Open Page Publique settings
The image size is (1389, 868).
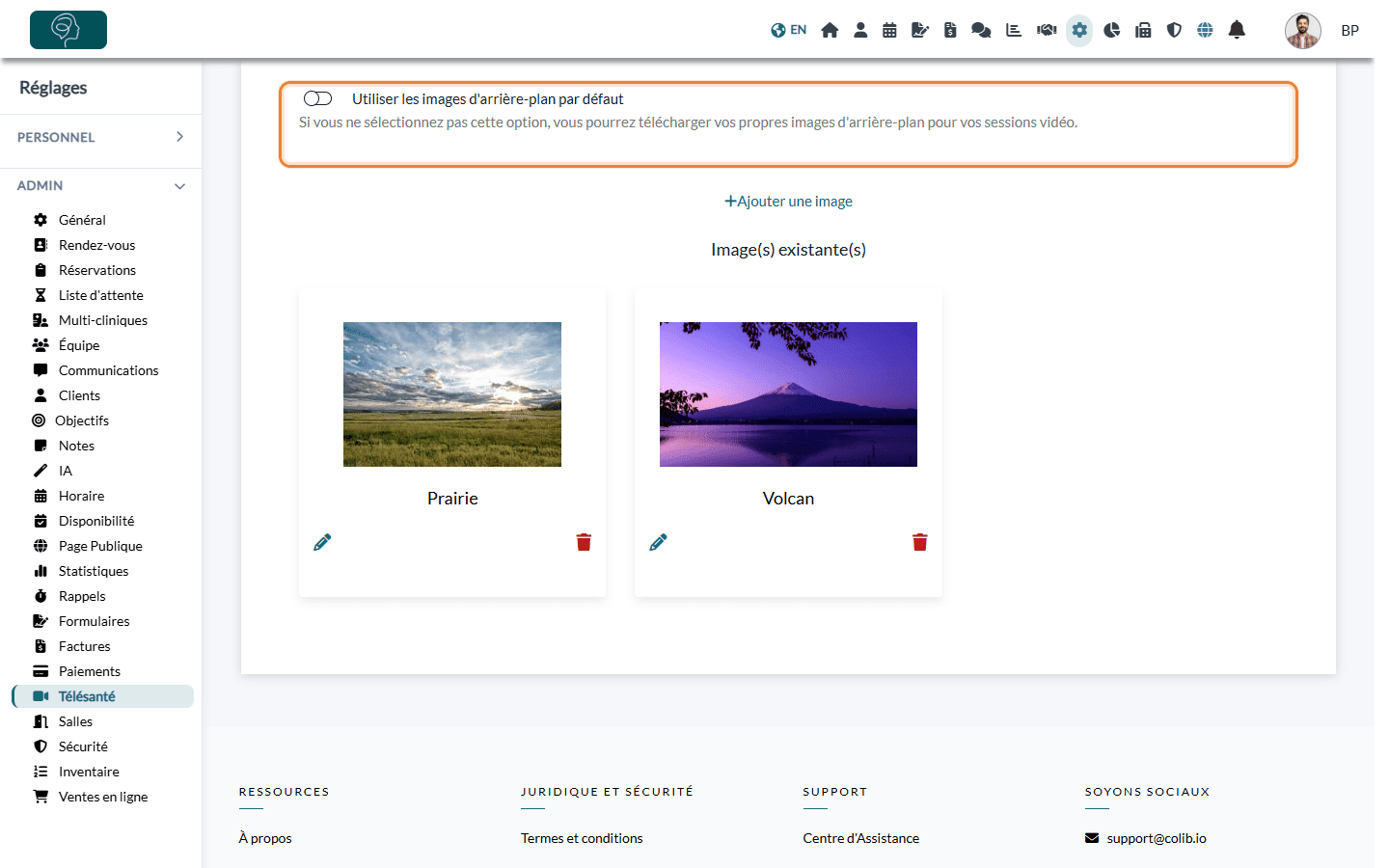[100, 546]
